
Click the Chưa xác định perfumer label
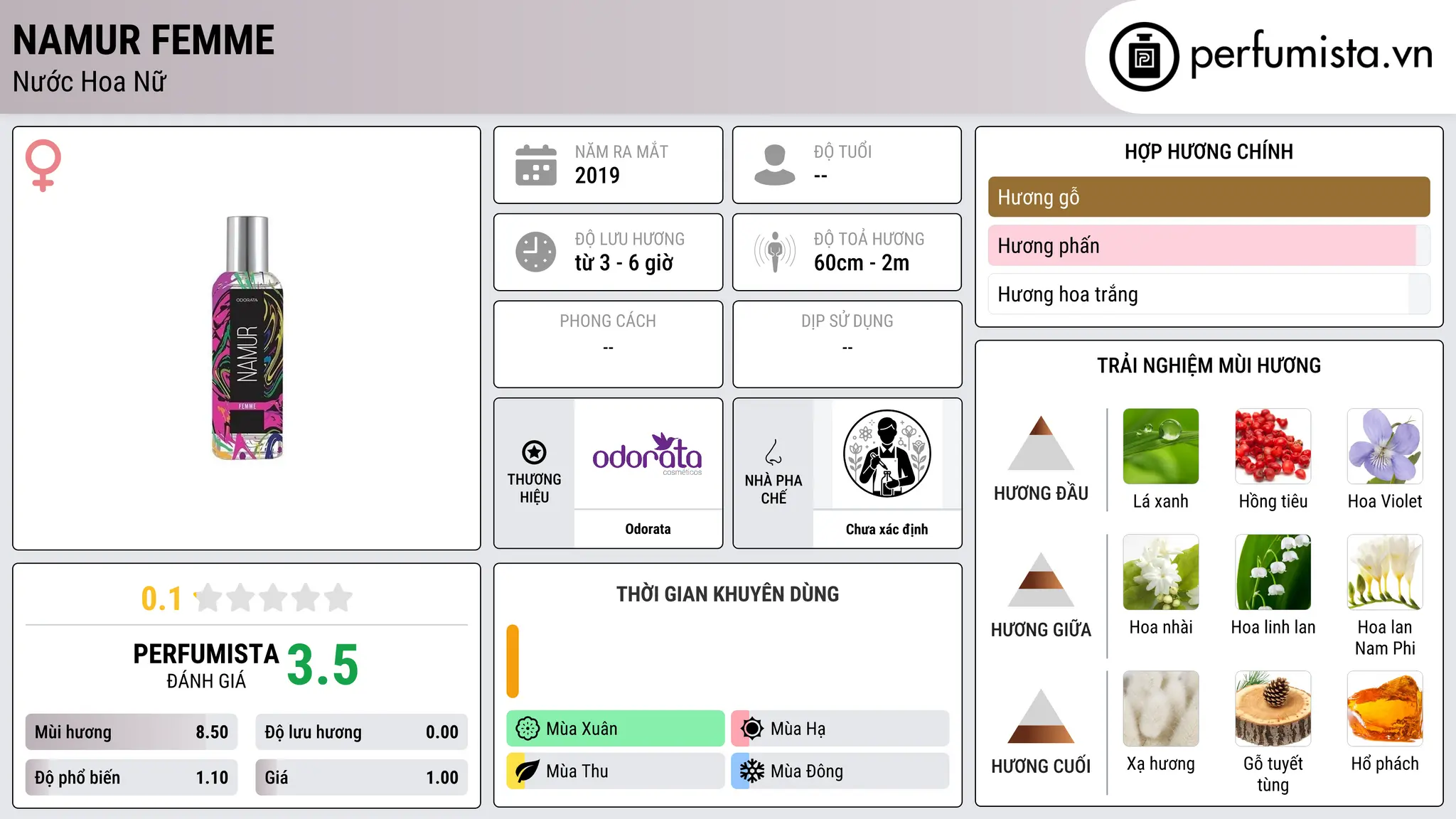coord(887,529)
